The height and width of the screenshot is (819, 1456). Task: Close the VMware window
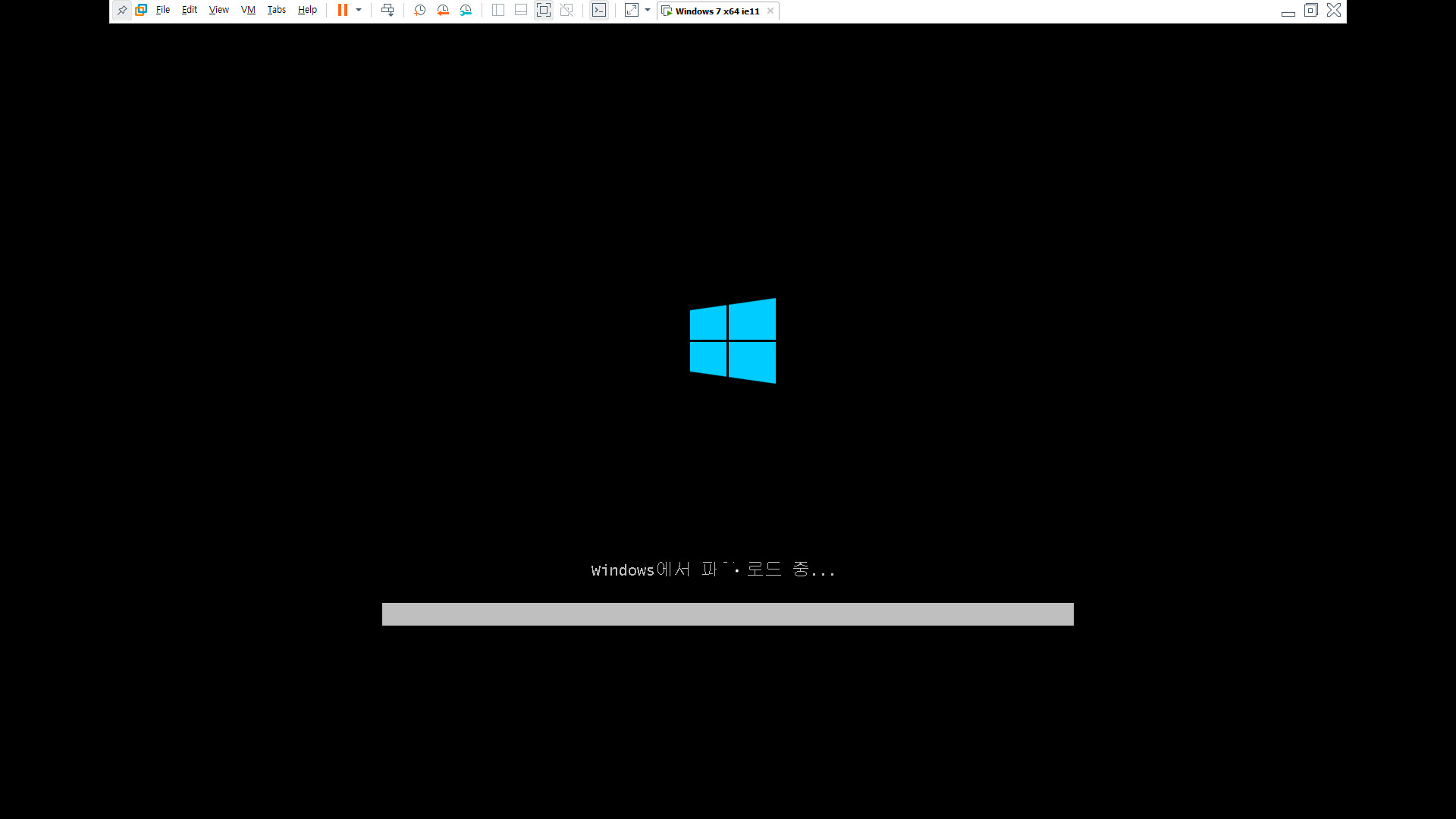click(1334, 10)
